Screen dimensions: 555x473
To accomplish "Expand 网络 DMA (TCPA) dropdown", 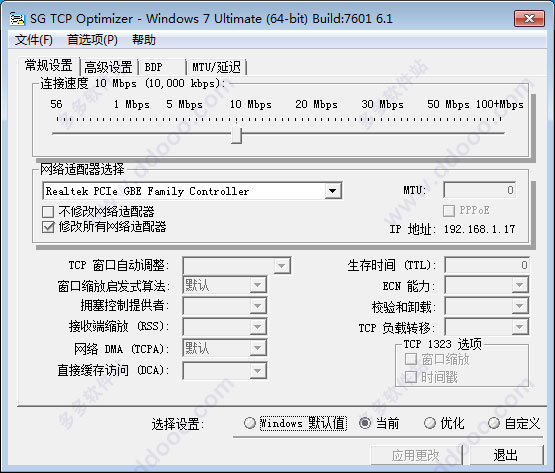I will tap(258, 348).
